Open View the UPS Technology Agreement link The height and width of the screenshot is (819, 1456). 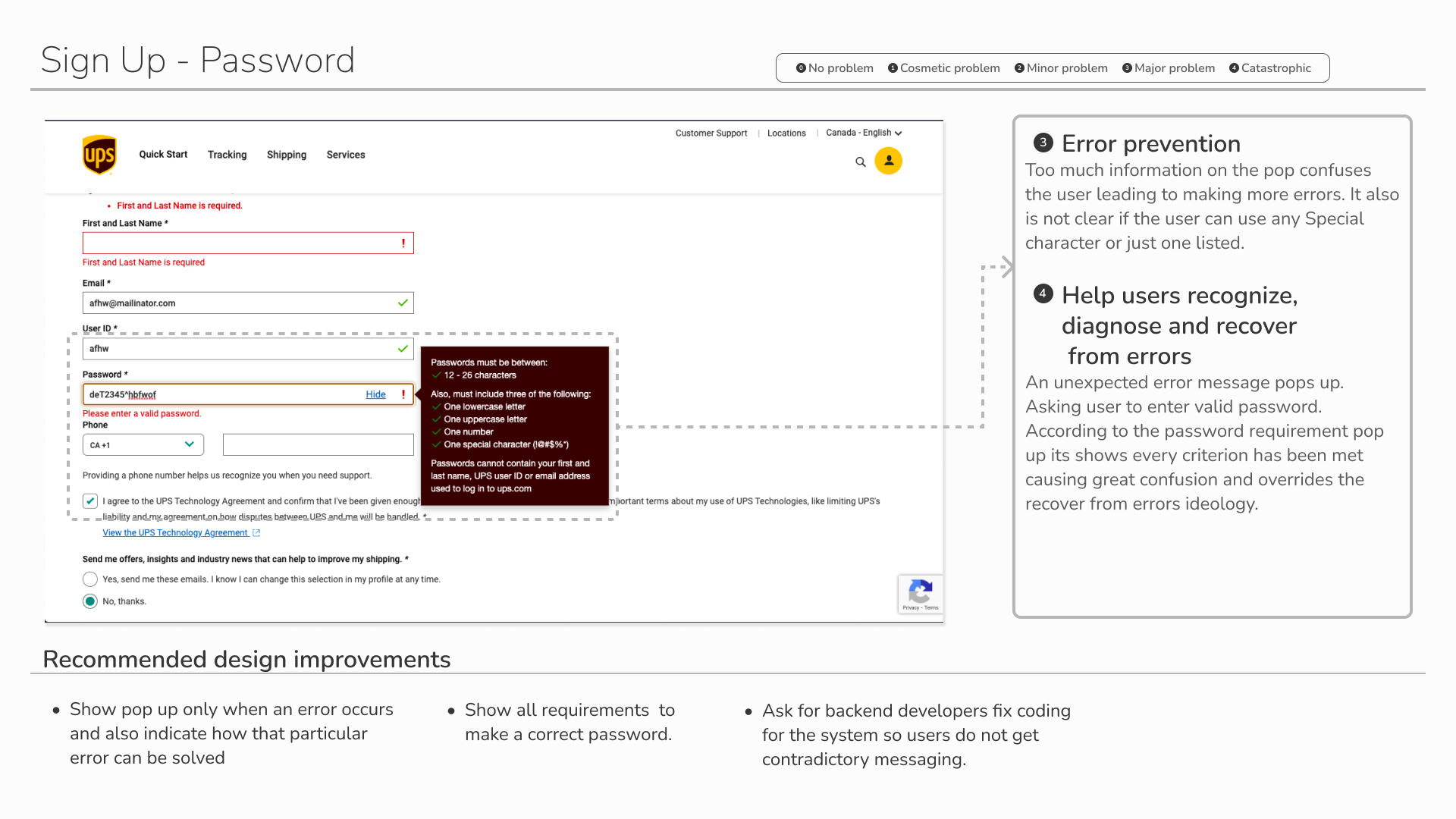point(175,533)
